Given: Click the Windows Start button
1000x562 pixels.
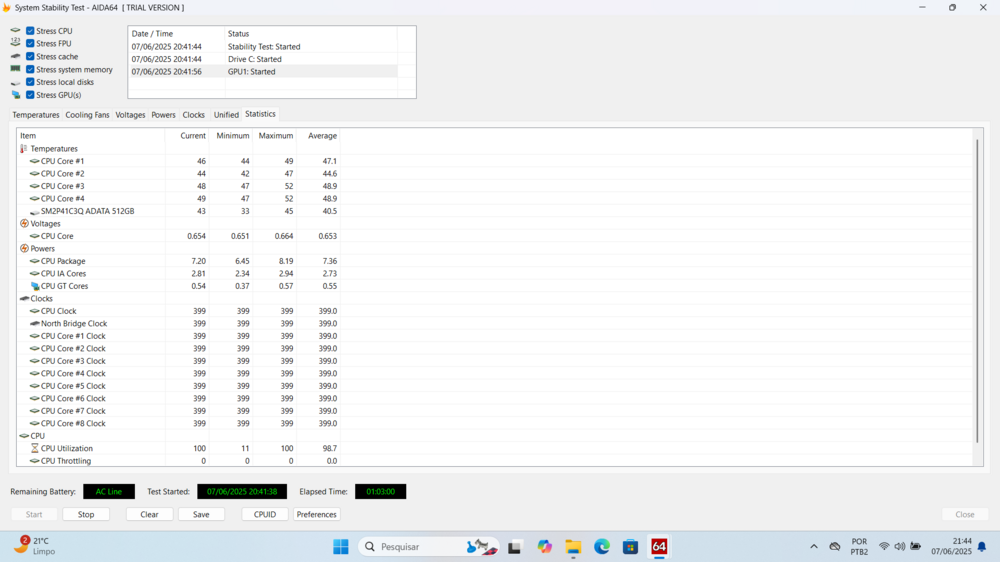Looking at the screenshot, I should coord(341,547).
